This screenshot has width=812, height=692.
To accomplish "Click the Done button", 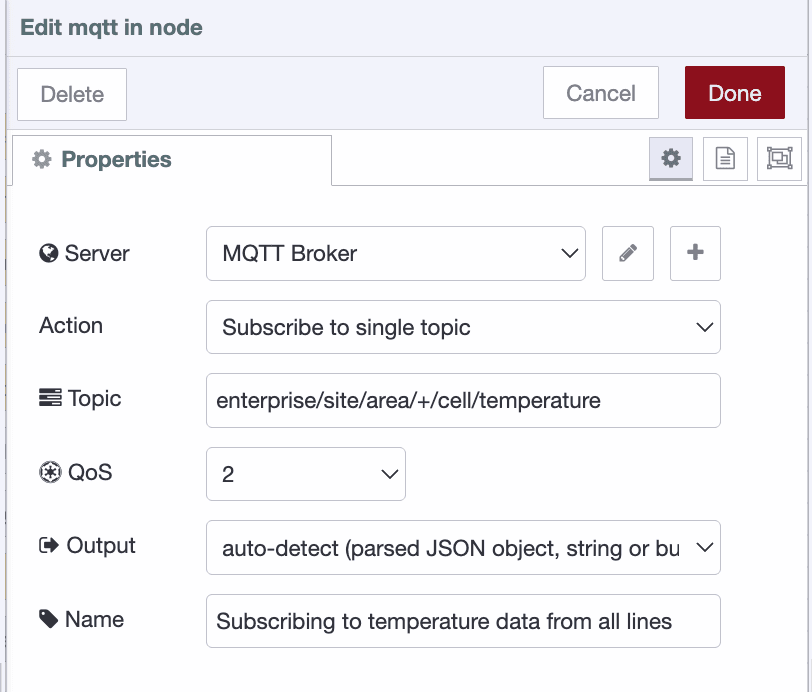I will (x=734, y=92).
